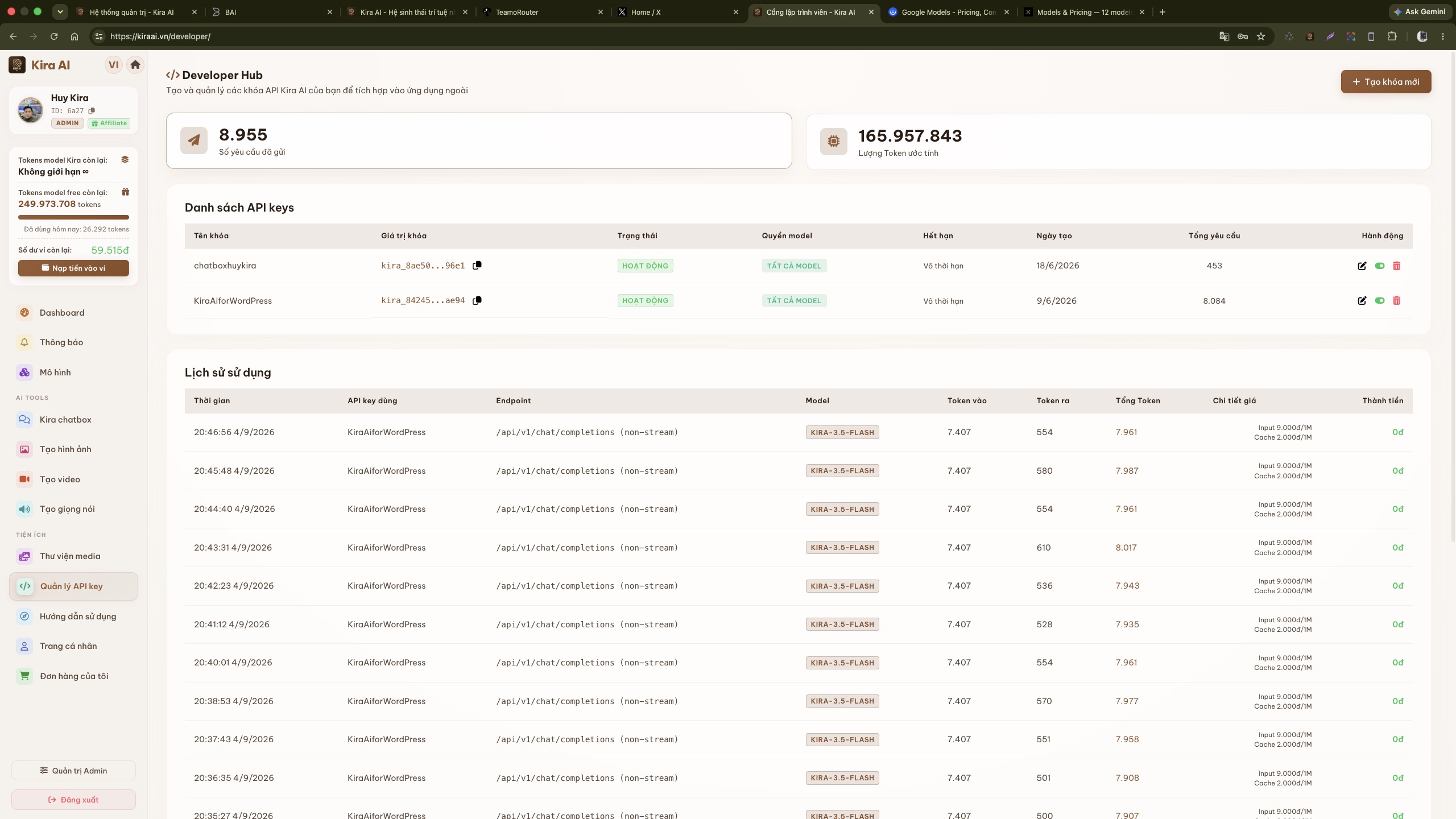Edit the KiraAiforWordPress API key
Image resolution: width=1456 pixels, height=819 pixels.
tap(1362, 300)
